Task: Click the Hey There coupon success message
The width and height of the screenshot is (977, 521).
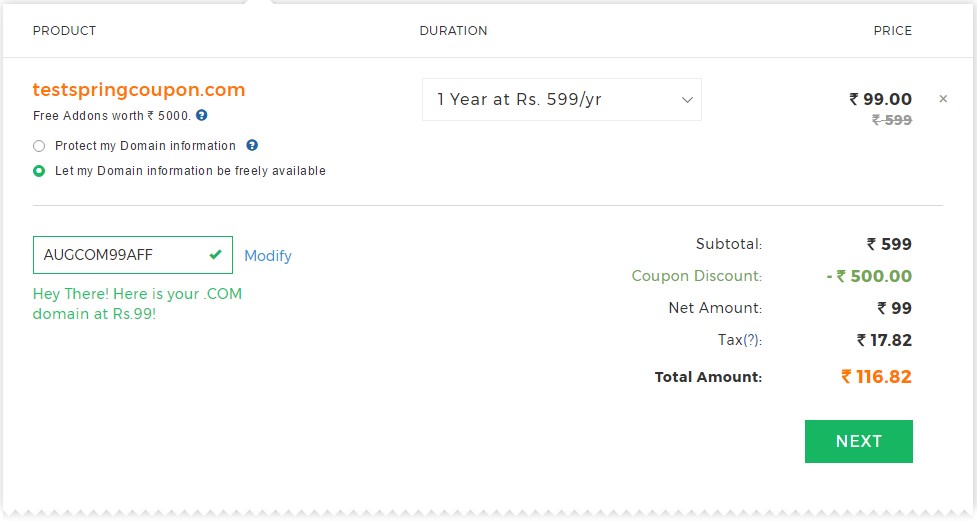Action: coord(137,304)
